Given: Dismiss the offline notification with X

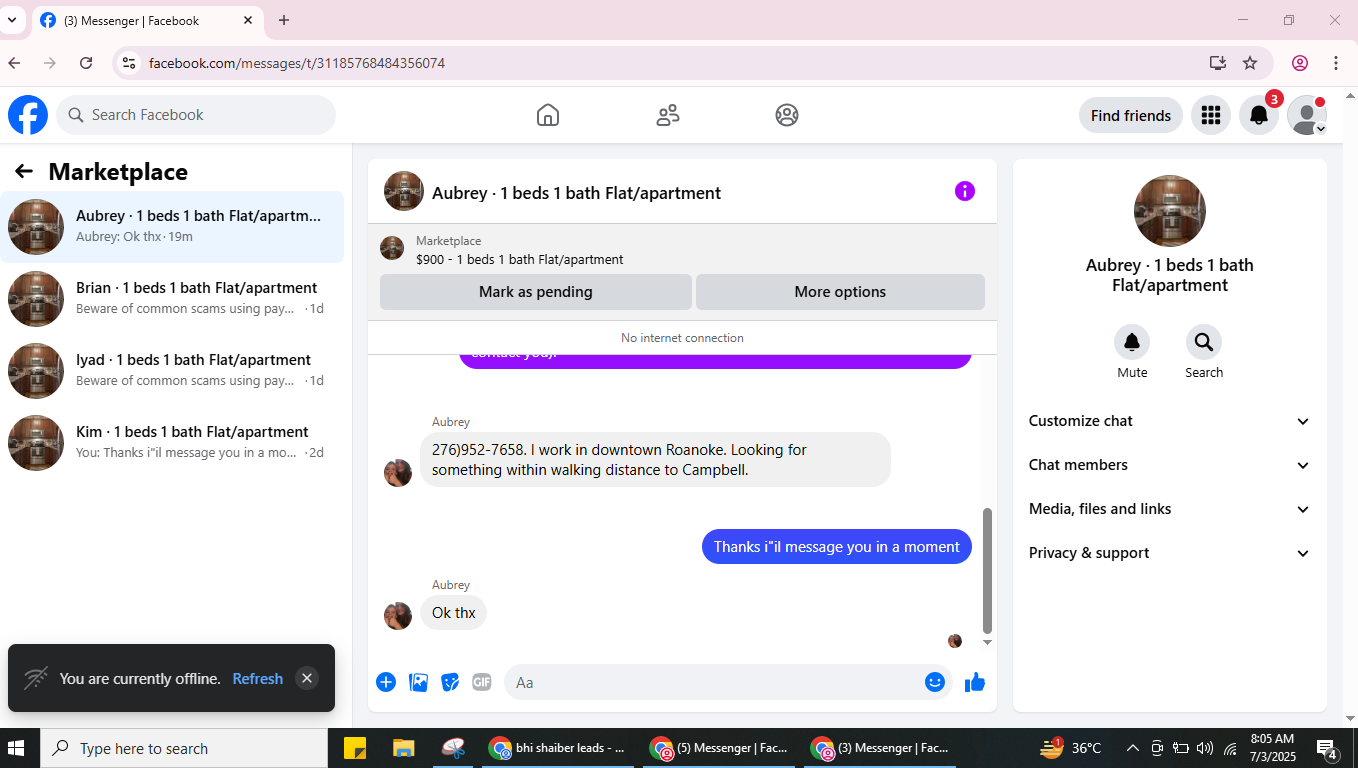Looking at the screenshot, I should (x=307, y=678).
